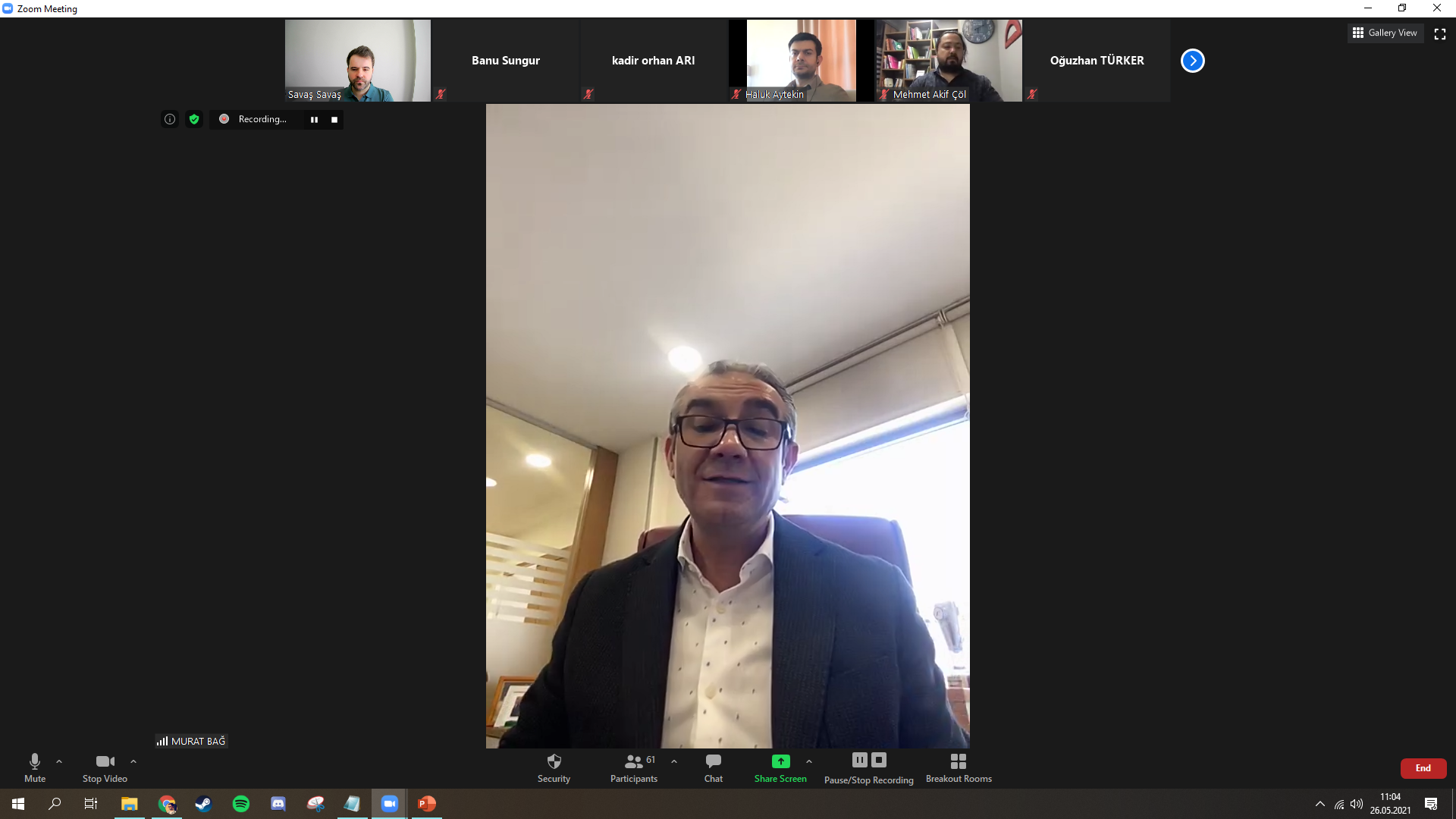Stop recording in bottom toolbar
Screen dimensions: 1456x819
[x=879, y=760]
